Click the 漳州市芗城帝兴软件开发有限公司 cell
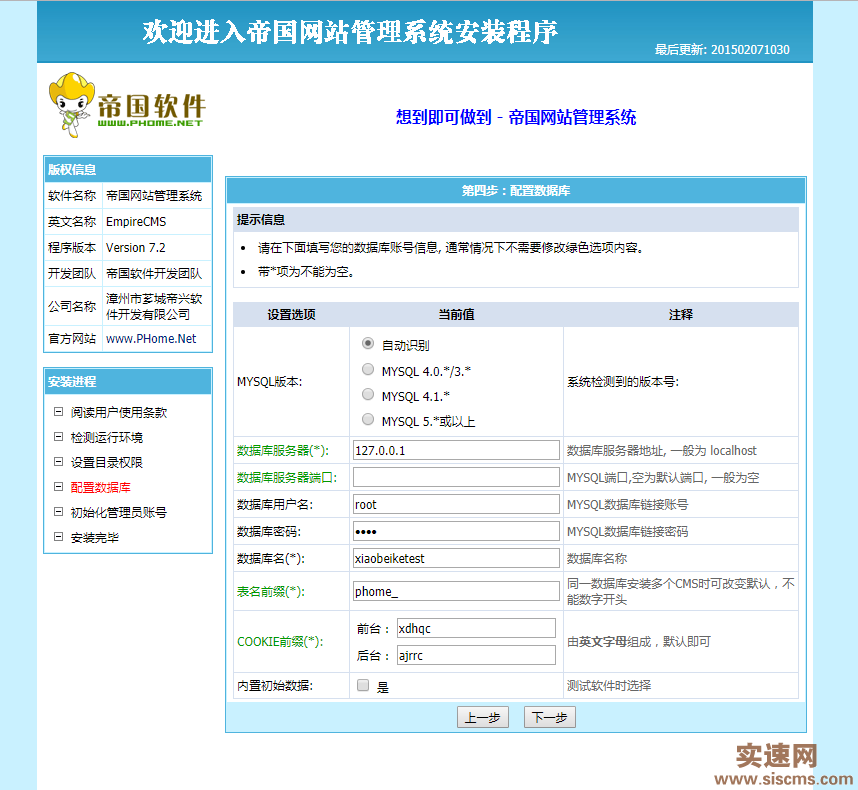This screenshot has height=790, width=858. point(156,306)
